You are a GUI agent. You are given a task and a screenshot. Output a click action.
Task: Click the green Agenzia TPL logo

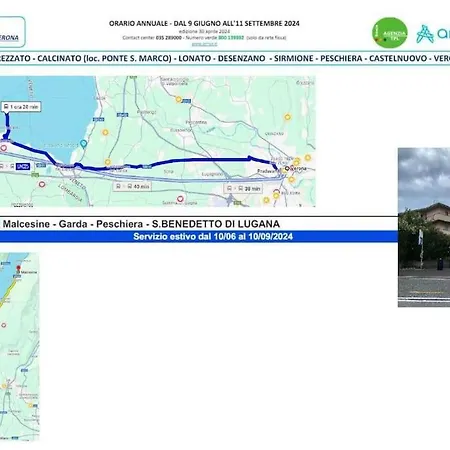click(x=390, y=33)
